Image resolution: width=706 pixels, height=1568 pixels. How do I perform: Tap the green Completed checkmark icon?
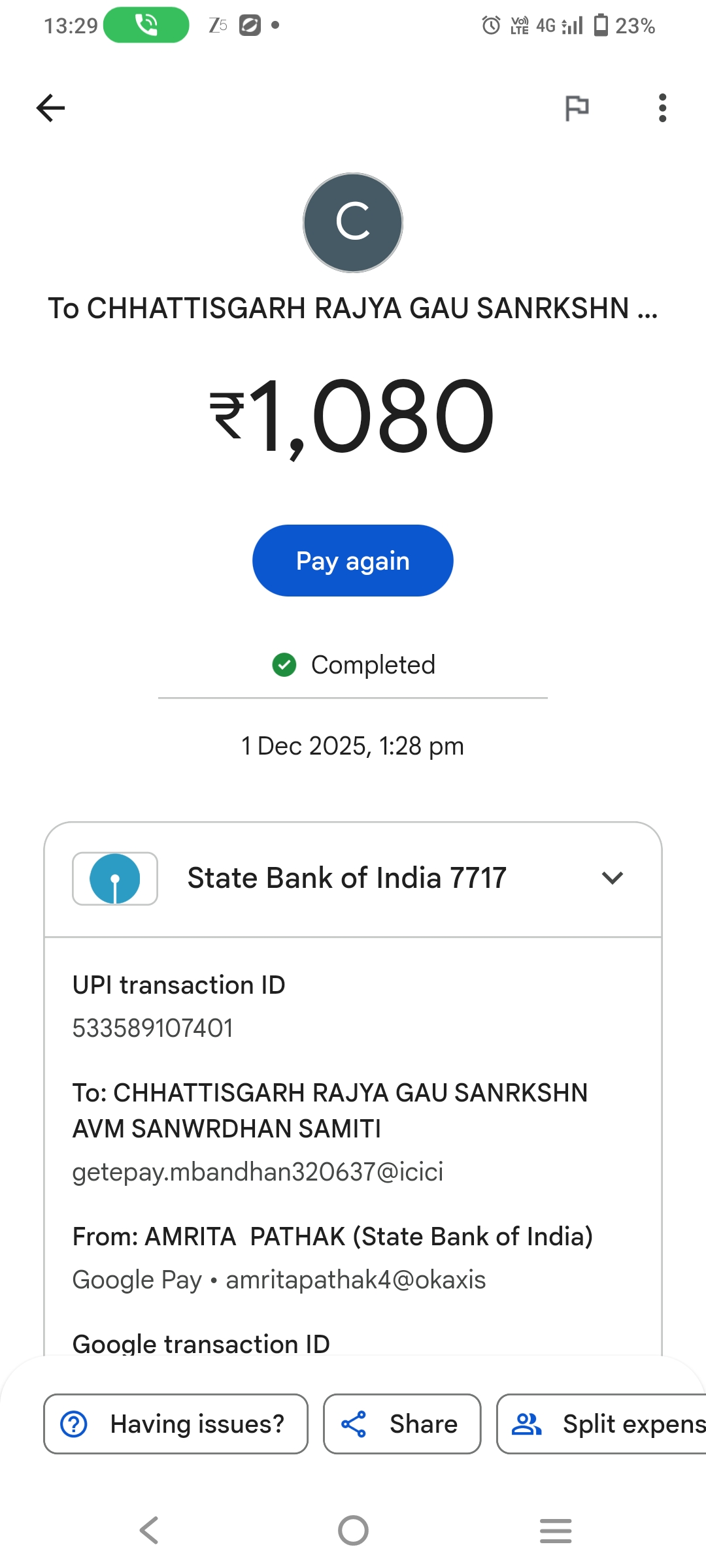pos(284,665)
